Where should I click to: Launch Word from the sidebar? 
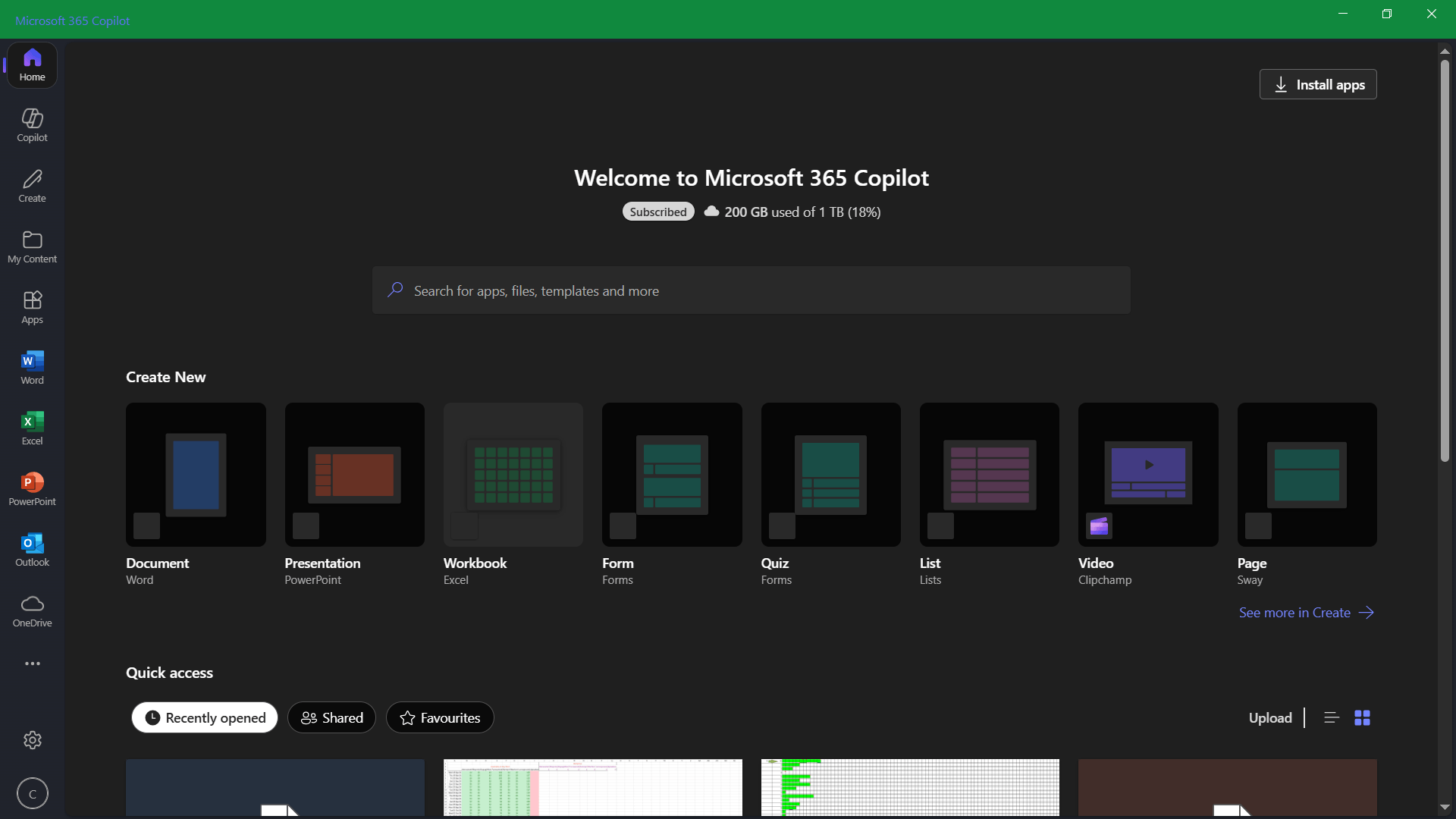coord(32,369)
